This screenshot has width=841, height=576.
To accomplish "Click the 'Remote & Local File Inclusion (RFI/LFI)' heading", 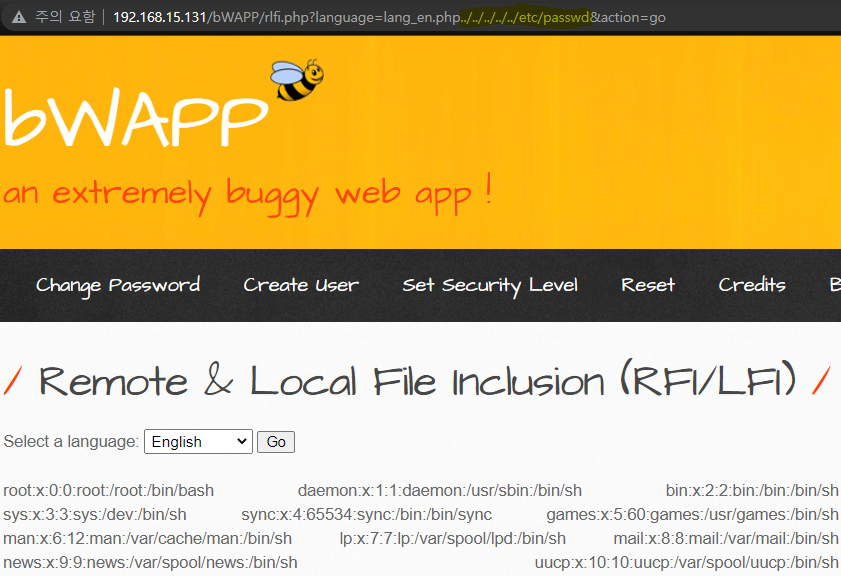I will click(418, 380).
